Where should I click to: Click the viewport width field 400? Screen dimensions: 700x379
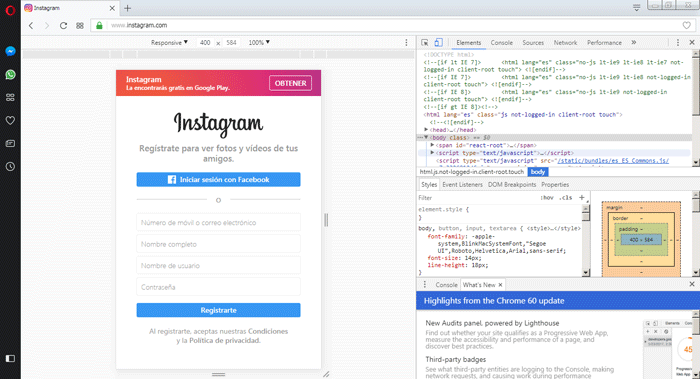[x=205, y=42]
